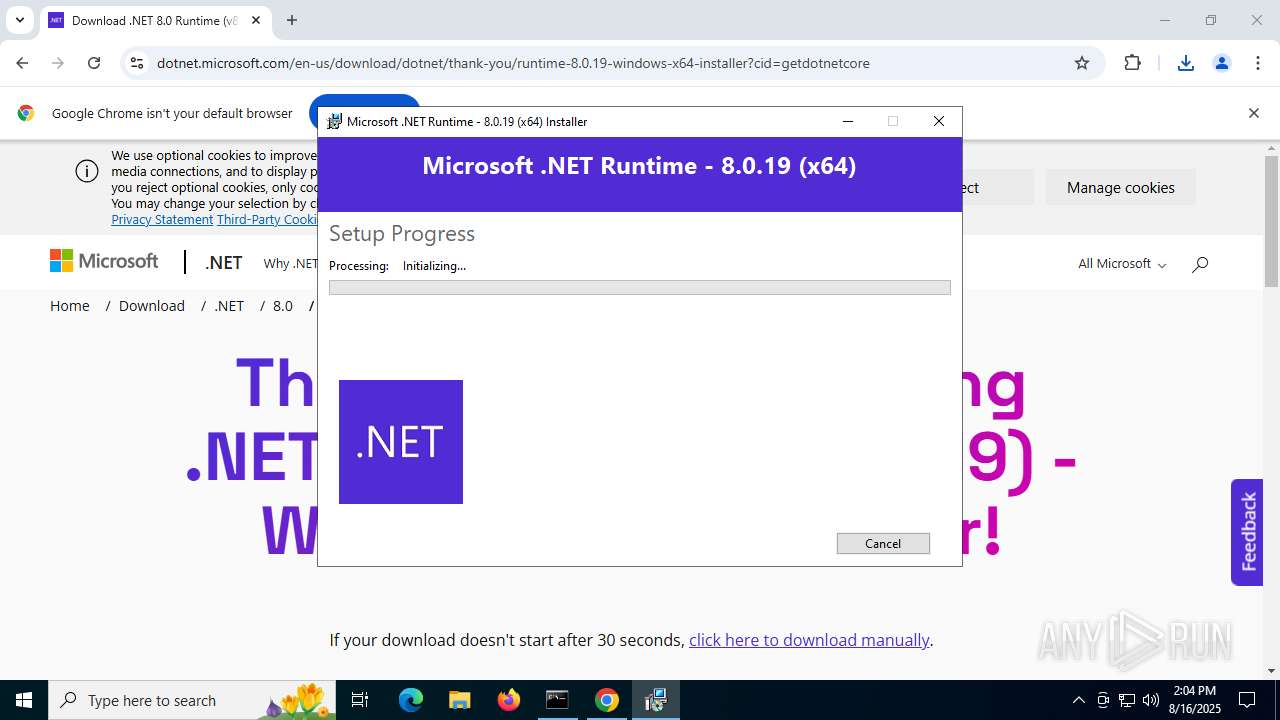Click the installer title bar icon

[335, 121]
